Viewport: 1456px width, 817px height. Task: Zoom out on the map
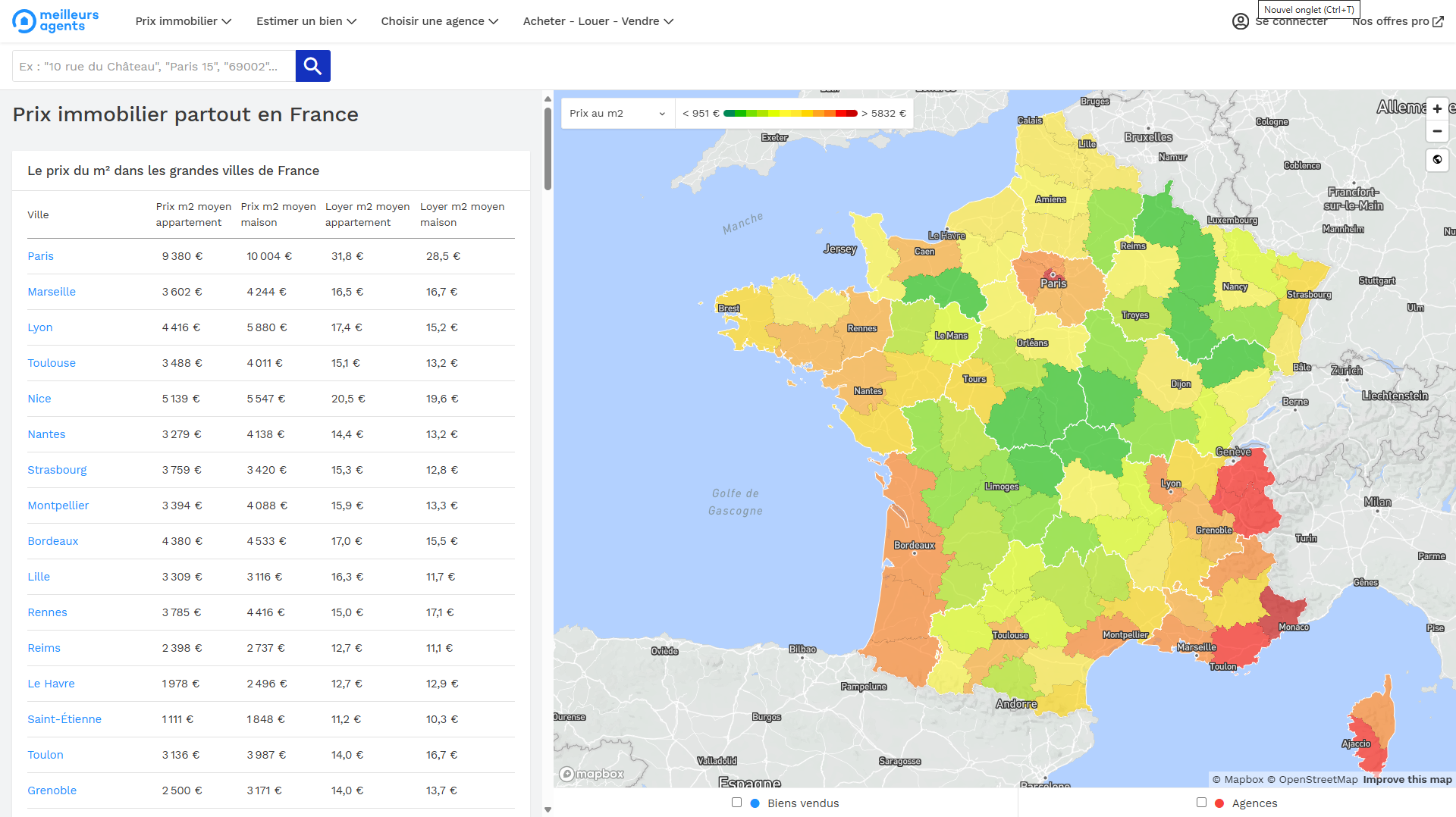[x=1437, y=131]
